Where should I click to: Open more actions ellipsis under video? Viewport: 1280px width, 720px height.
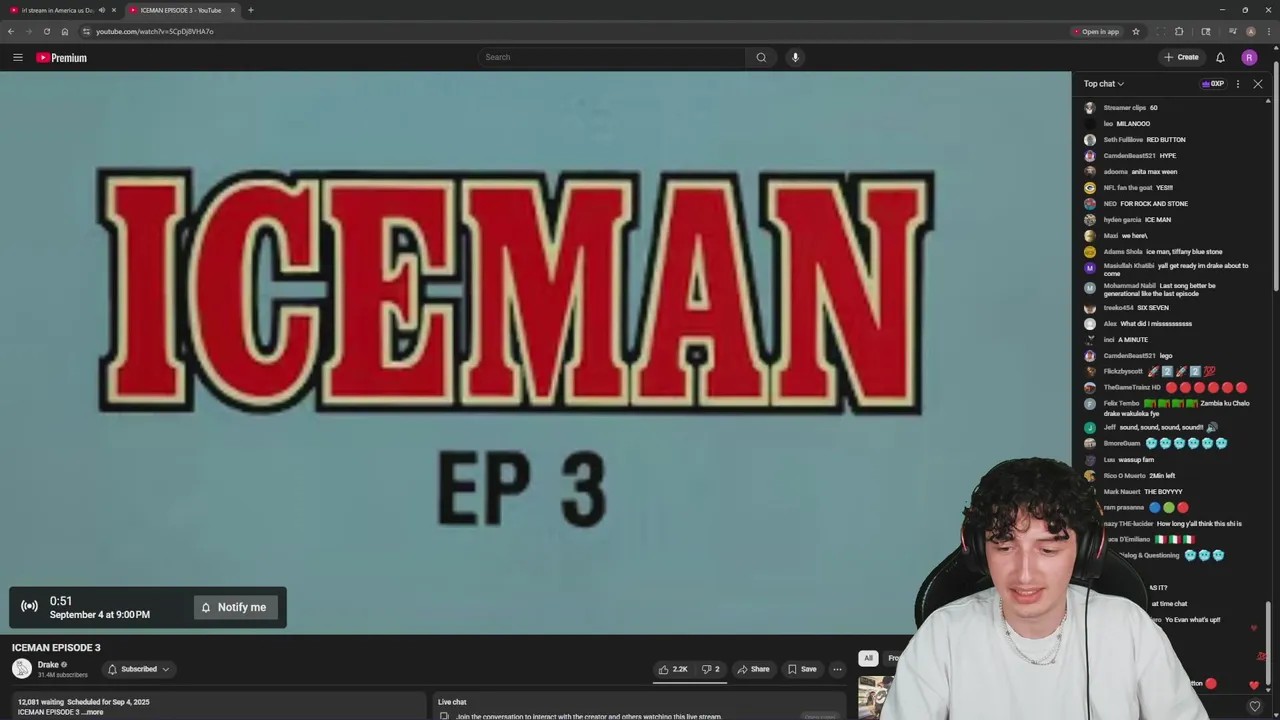tap(837, 669)
